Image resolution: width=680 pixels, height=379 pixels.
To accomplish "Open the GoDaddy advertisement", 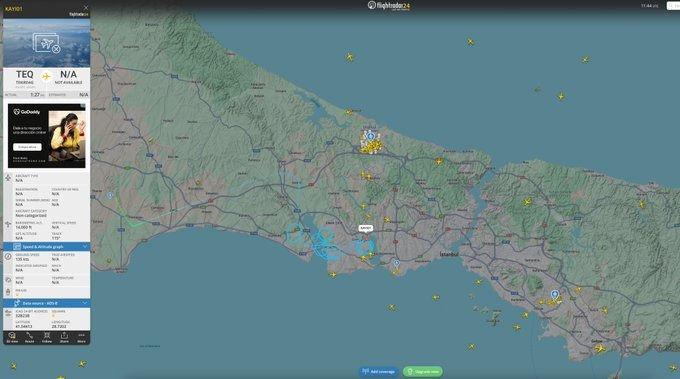I will tap(47, 136).
